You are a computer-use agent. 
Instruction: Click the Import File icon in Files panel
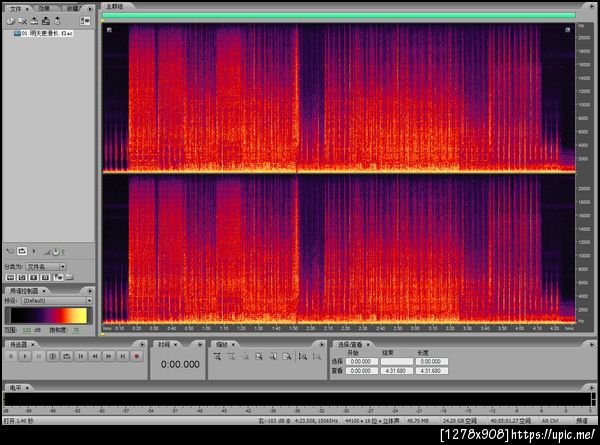(10, 21)
